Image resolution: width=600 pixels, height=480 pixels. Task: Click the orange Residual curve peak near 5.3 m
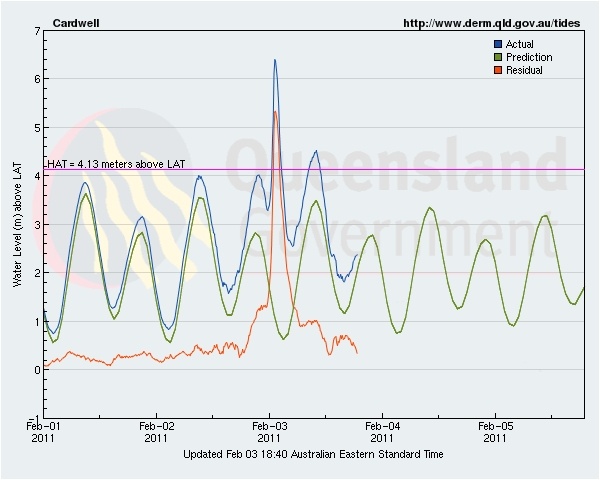276,112
